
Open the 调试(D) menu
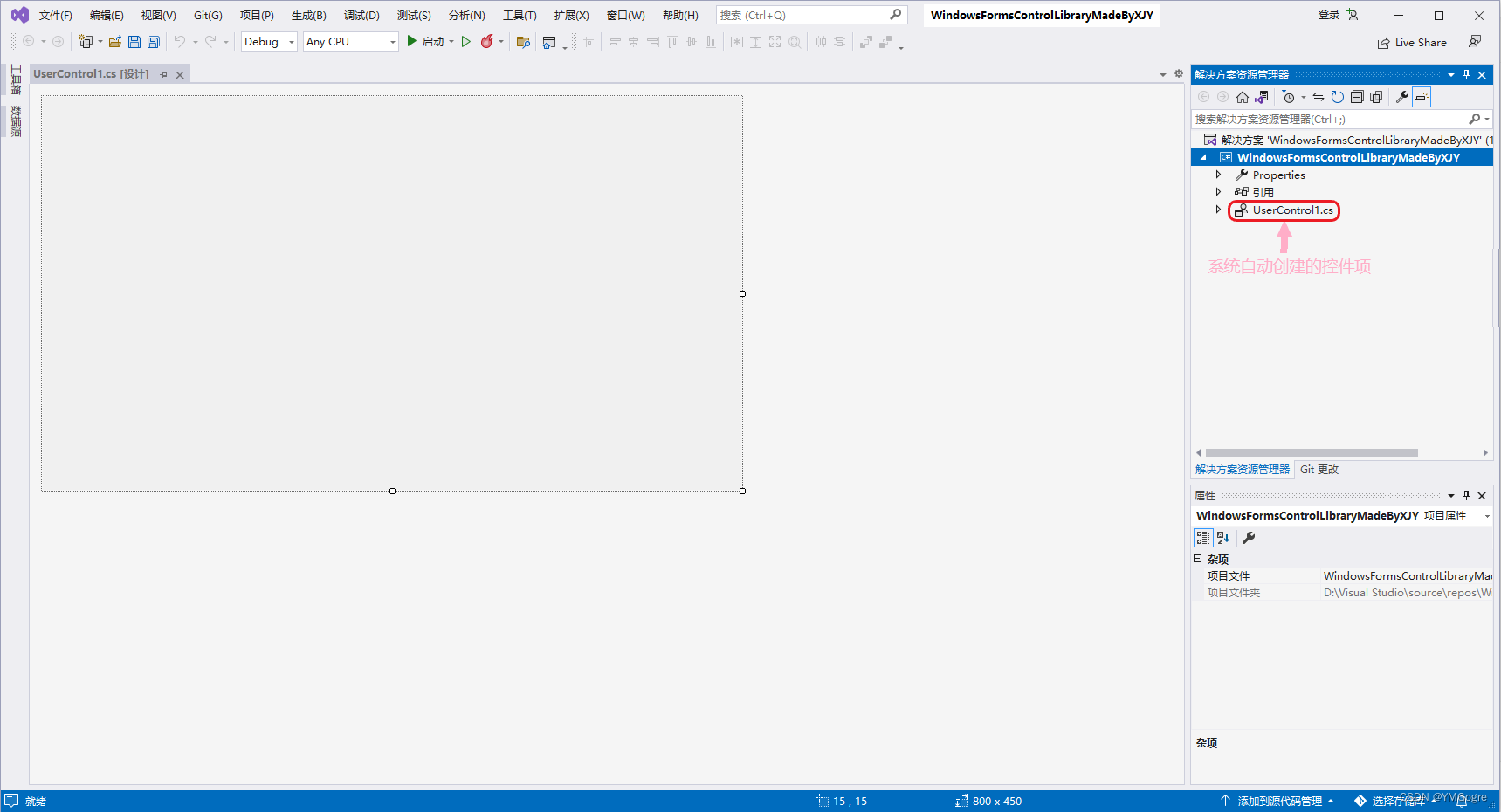[361, 16]
